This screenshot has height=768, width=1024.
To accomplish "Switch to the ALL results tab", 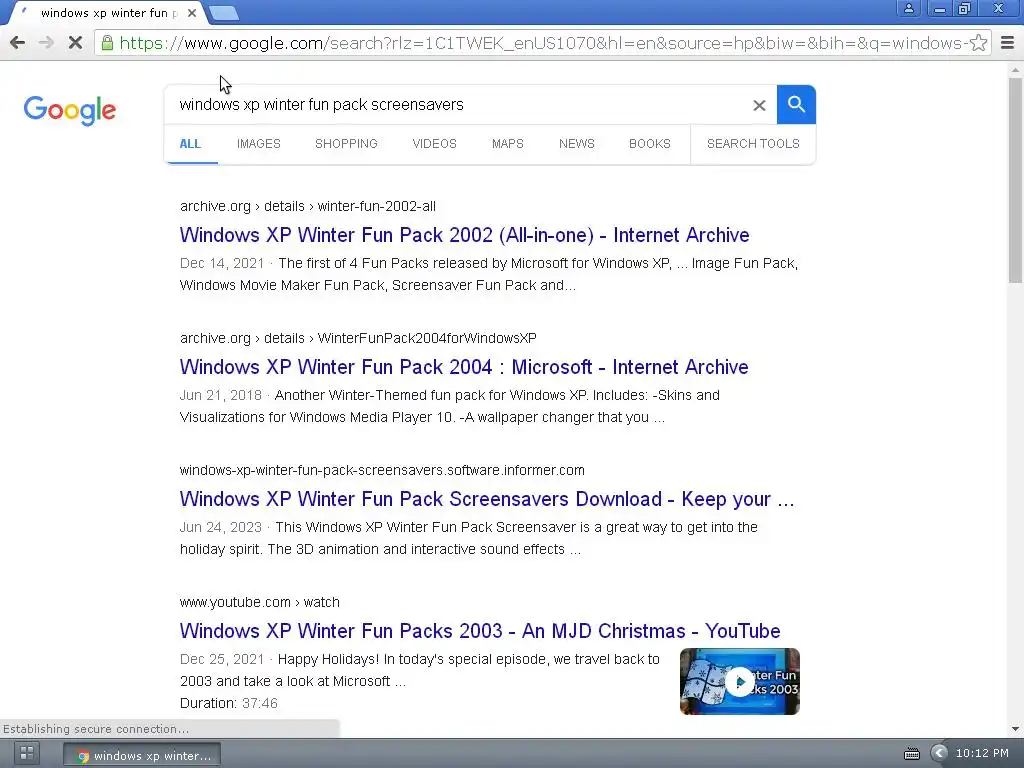I will coord(190,144).
